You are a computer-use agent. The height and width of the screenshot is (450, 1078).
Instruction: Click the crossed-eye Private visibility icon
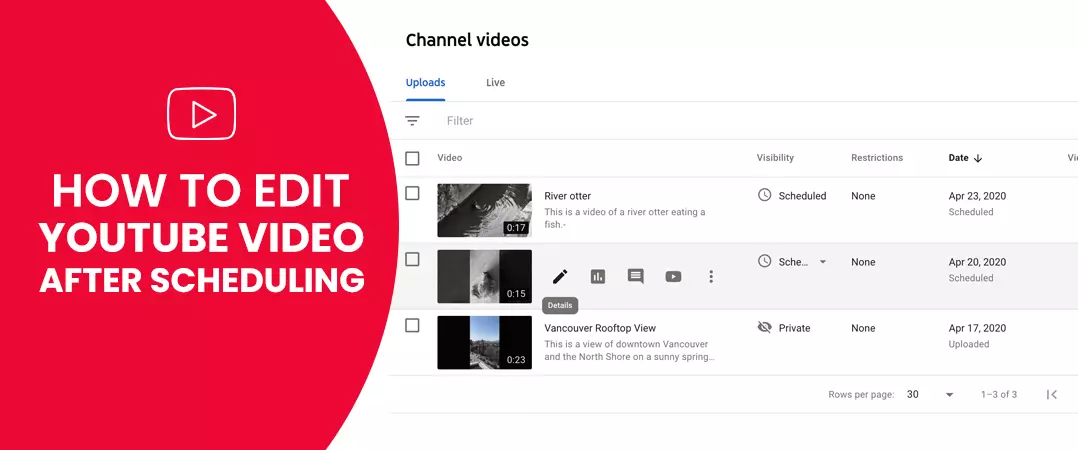764,328
